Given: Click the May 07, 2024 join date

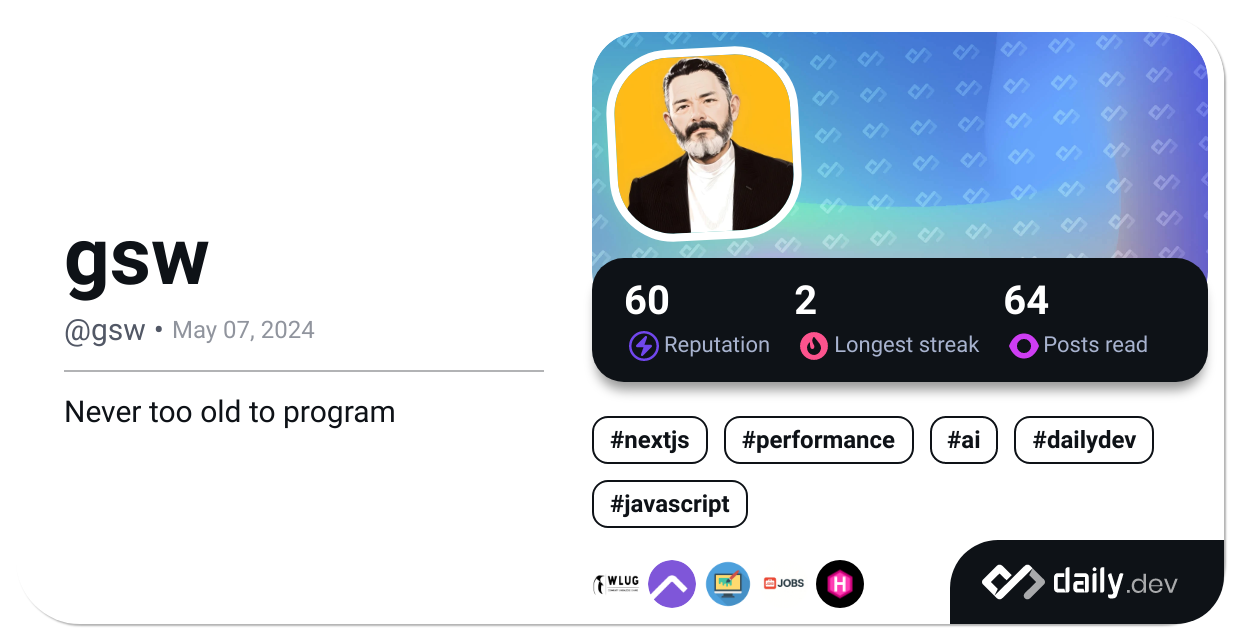Looking at the screenshot, I should [x=243, y=330].
